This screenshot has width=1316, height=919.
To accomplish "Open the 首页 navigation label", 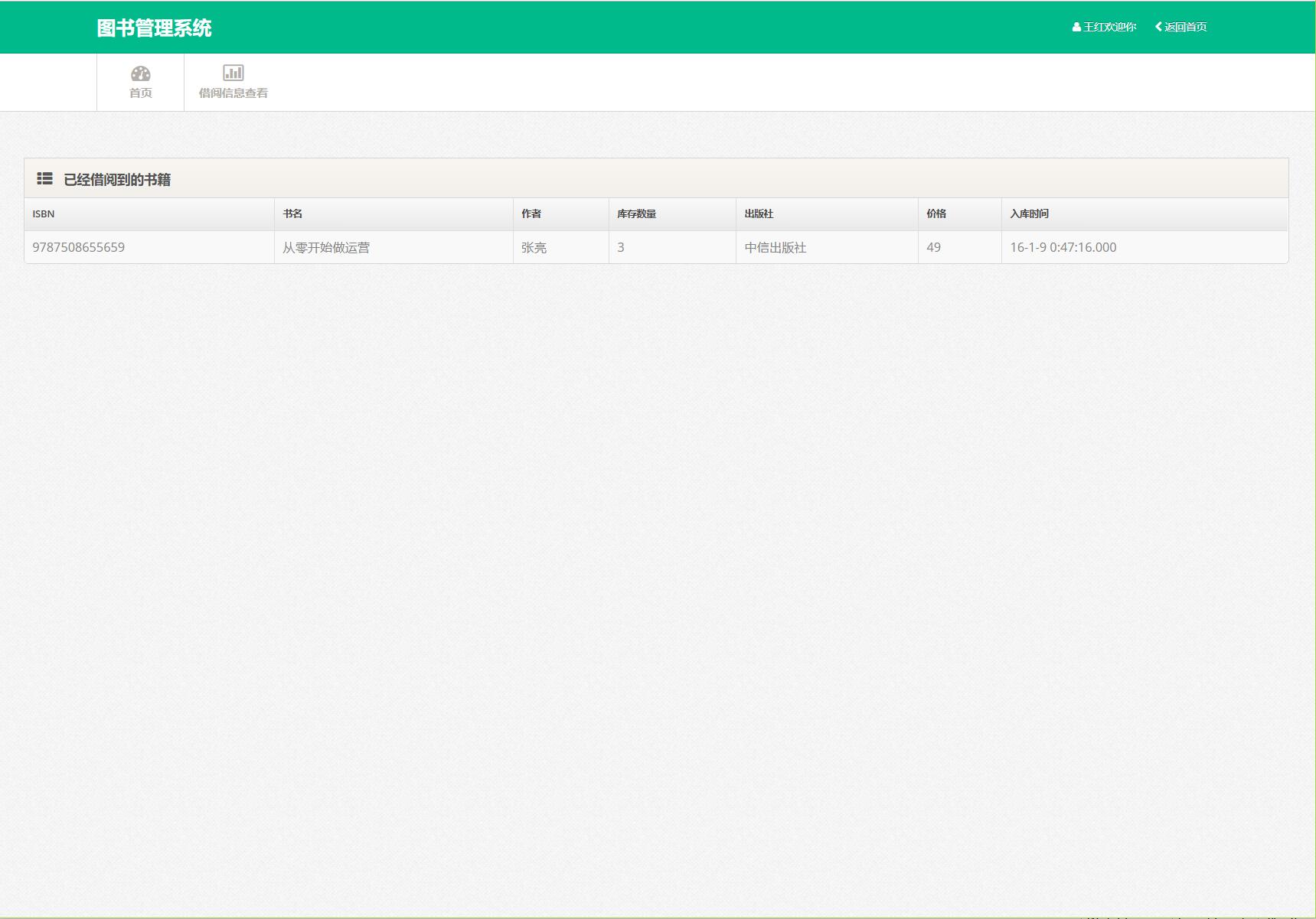I will click(x=141, y=93).
